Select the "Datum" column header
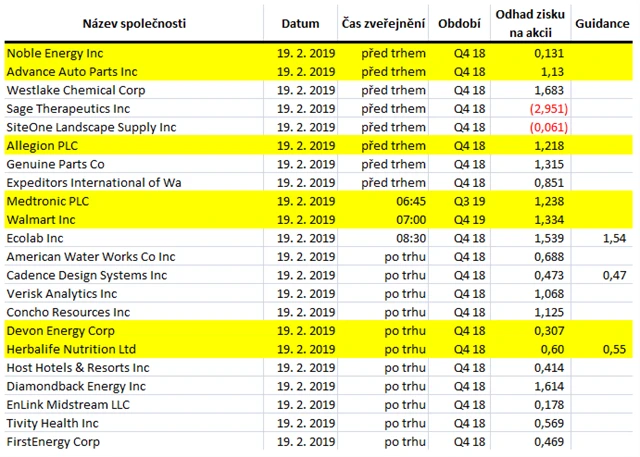This screenshot has height=457, width=640. click(x=300, y=23)
